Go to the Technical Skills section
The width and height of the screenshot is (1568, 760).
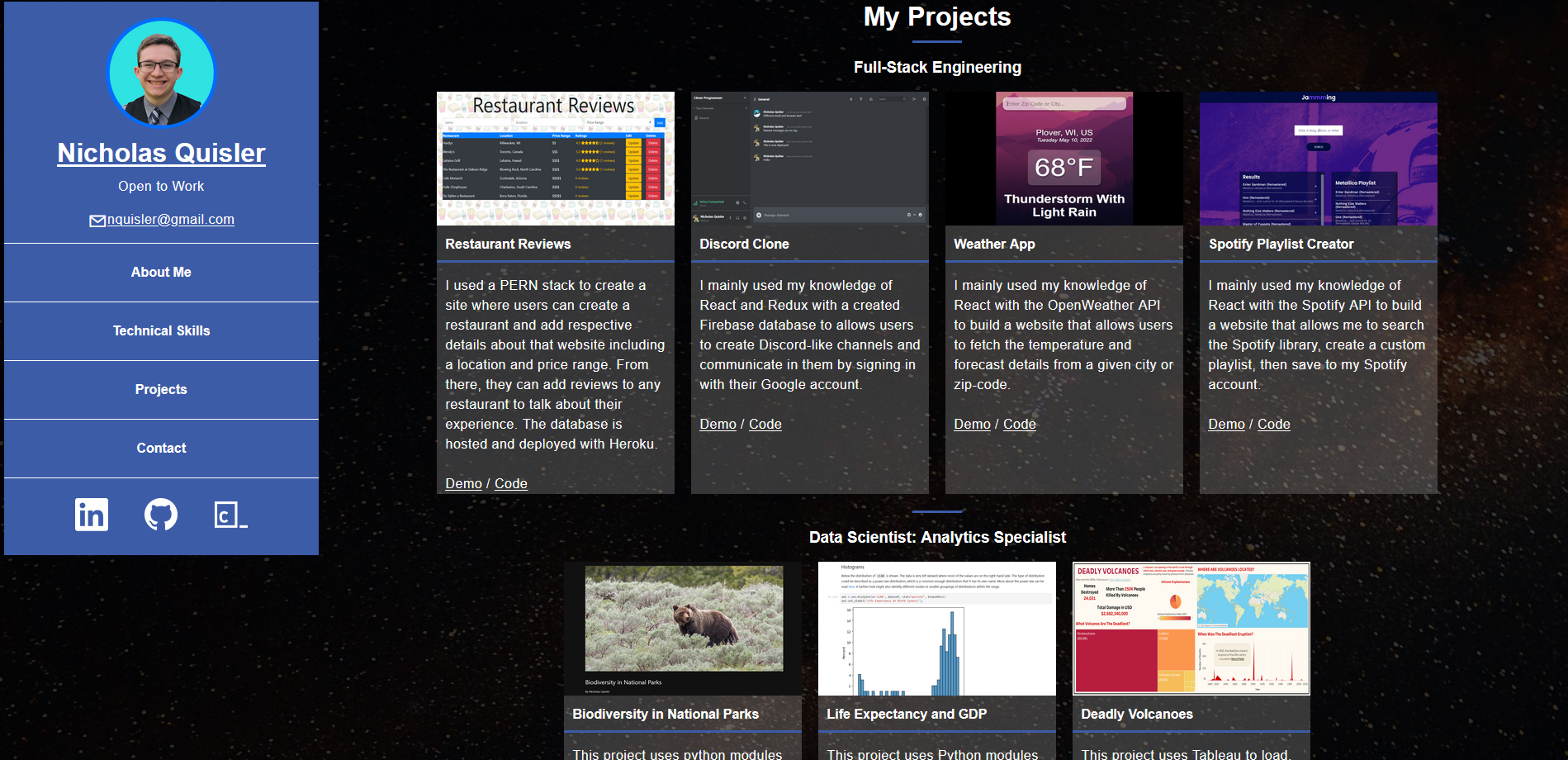pyautogui.click(x=161, y=331)
